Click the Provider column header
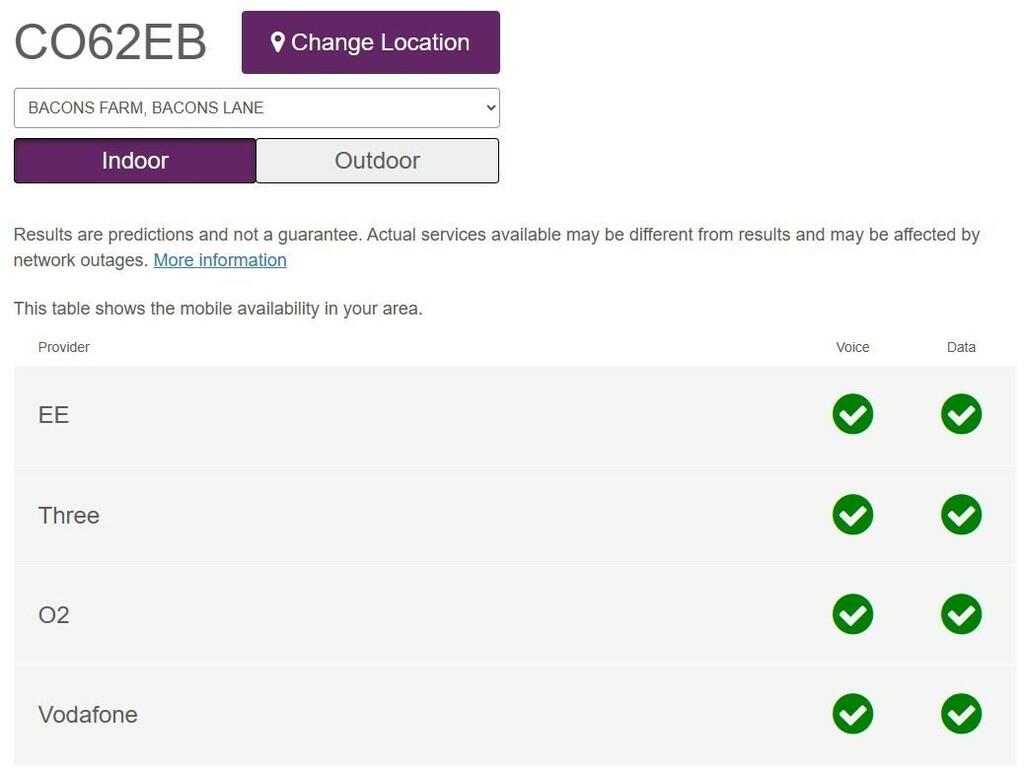Viewport: 1024px width, 772px height. (64, 347)
